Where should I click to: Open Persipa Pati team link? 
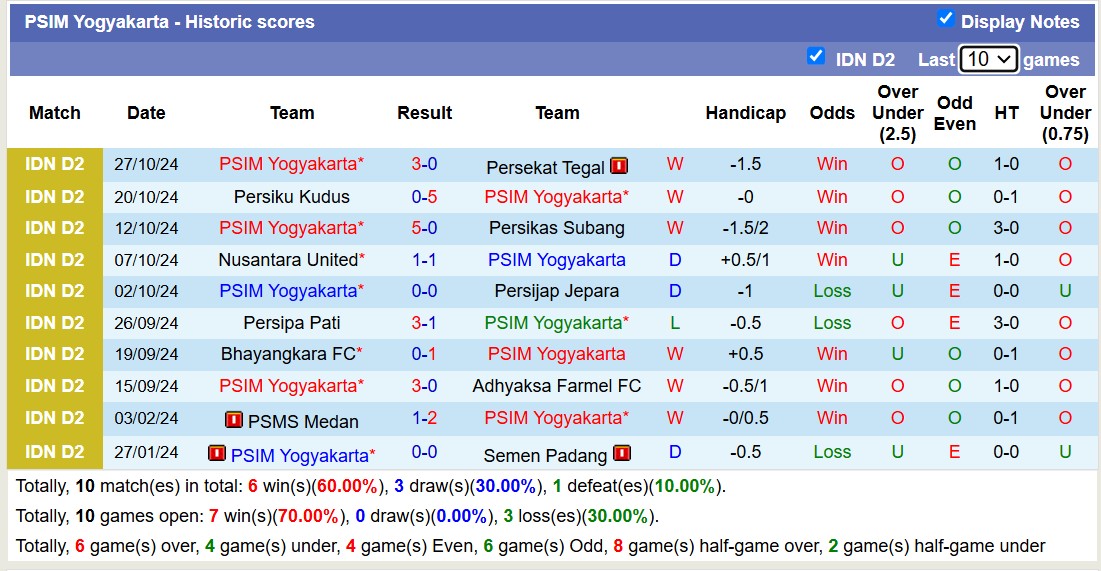pyautogui.click(x=292, y=323)
